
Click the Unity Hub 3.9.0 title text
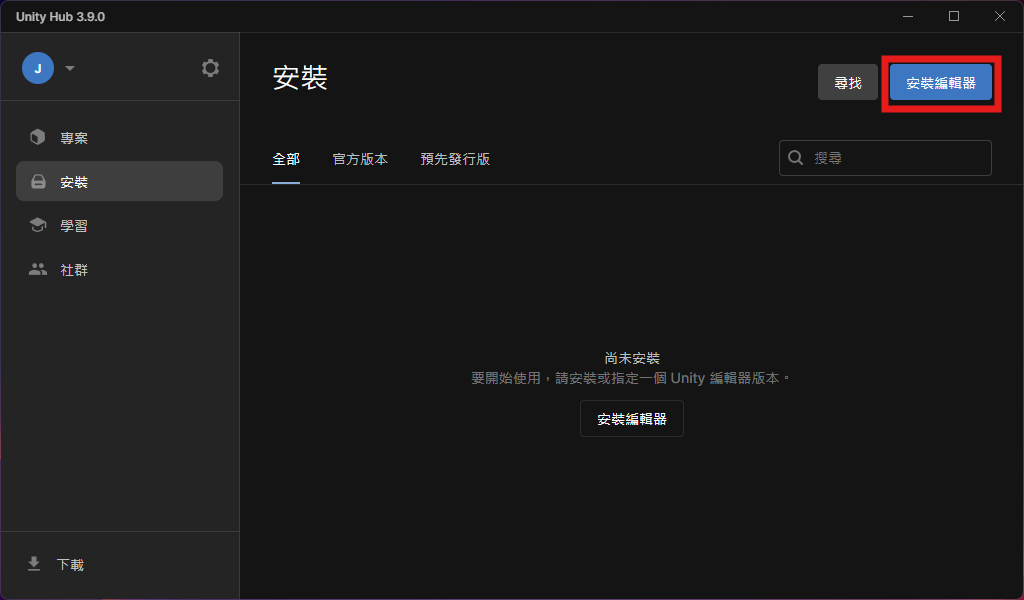click(x=60, y=16)
